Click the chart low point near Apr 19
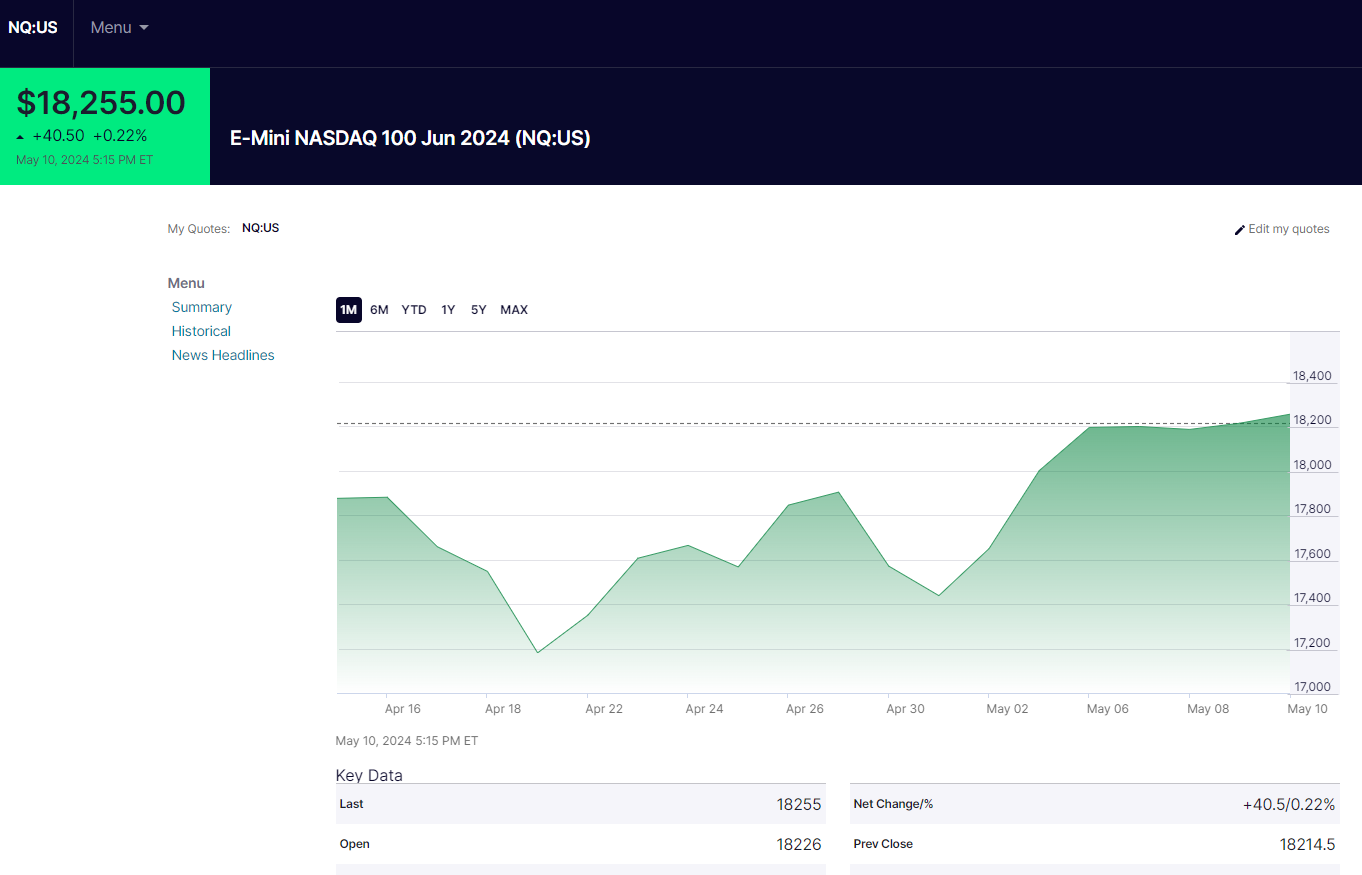 coord(537,653)
